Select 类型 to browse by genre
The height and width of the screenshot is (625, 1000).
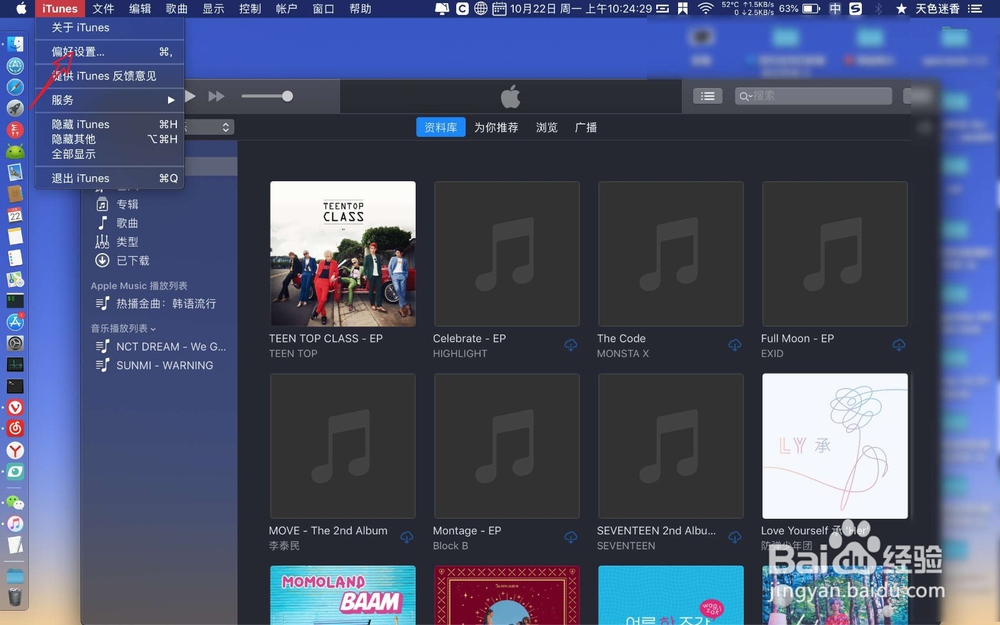[127, 241]
